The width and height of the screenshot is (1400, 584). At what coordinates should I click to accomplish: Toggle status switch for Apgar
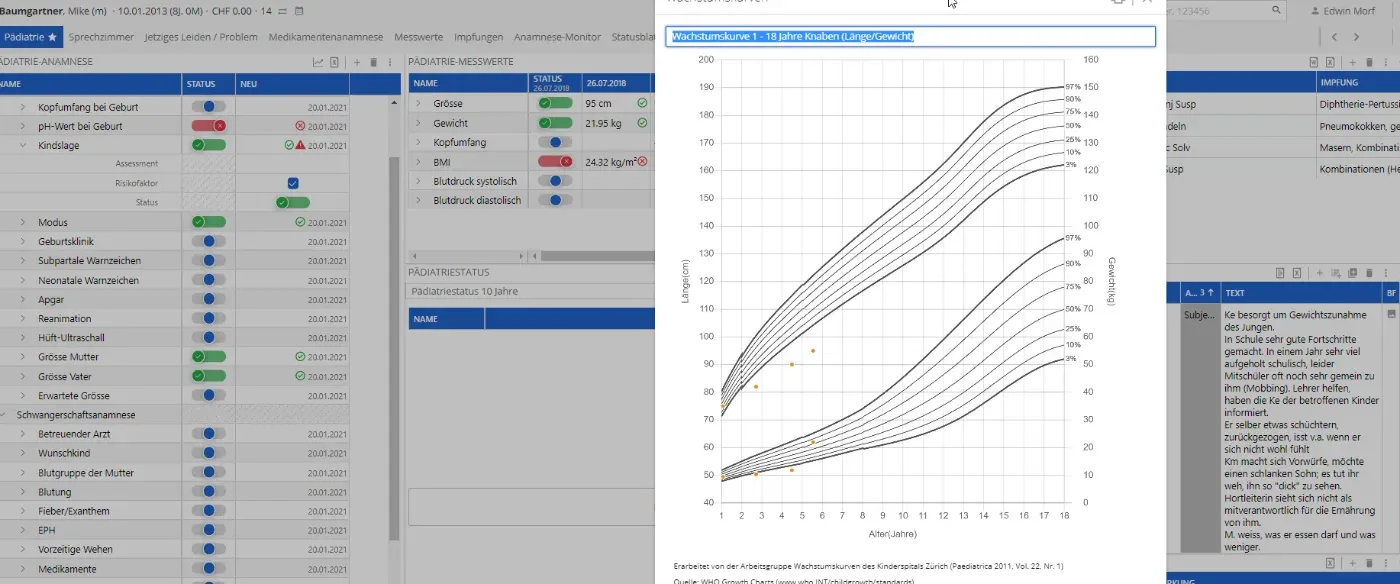pos(209,299)
